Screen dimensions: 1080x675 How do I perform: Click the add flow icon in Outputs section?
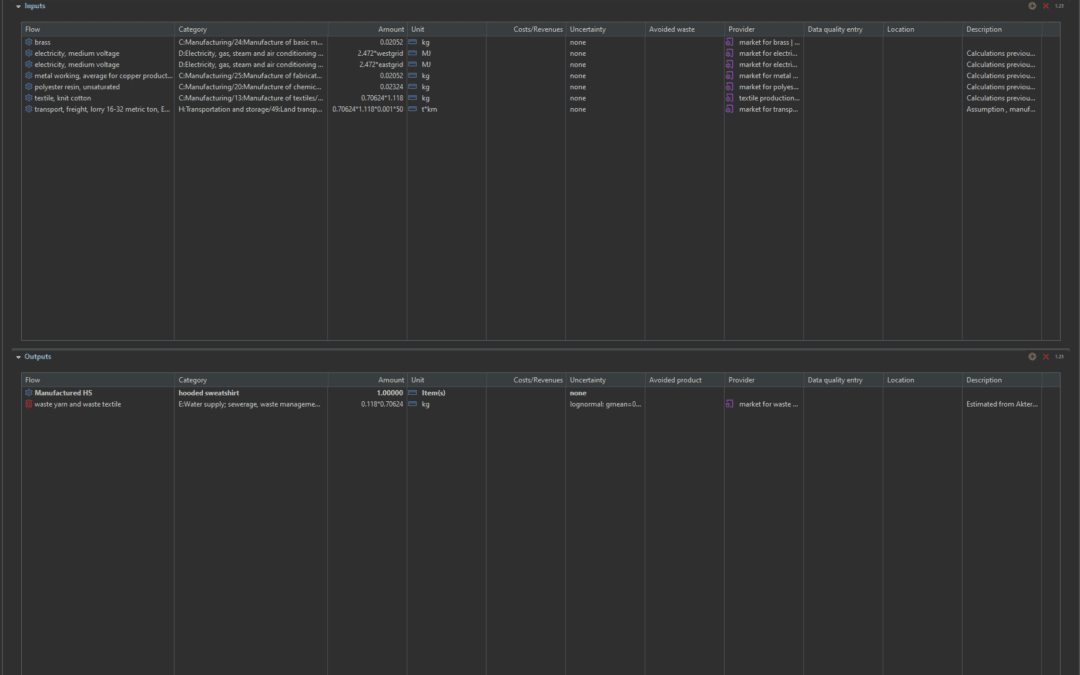click(x=1032, y=357)
